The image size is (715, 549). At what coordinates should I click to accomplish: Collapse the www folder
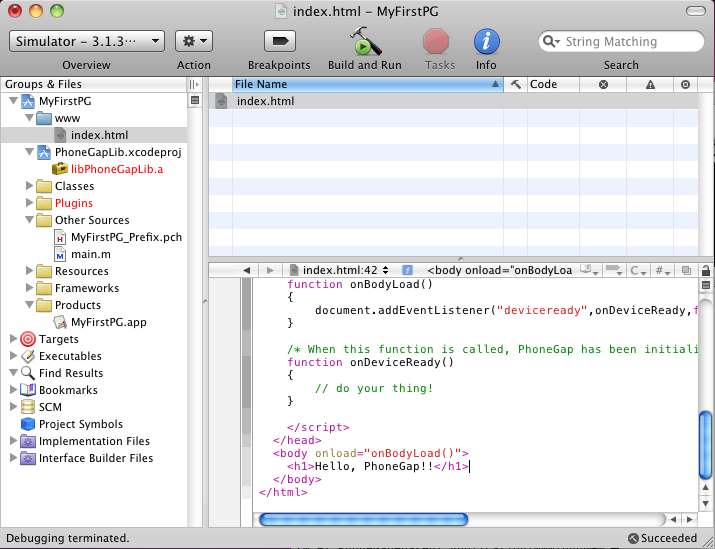(x=30, y=118)
